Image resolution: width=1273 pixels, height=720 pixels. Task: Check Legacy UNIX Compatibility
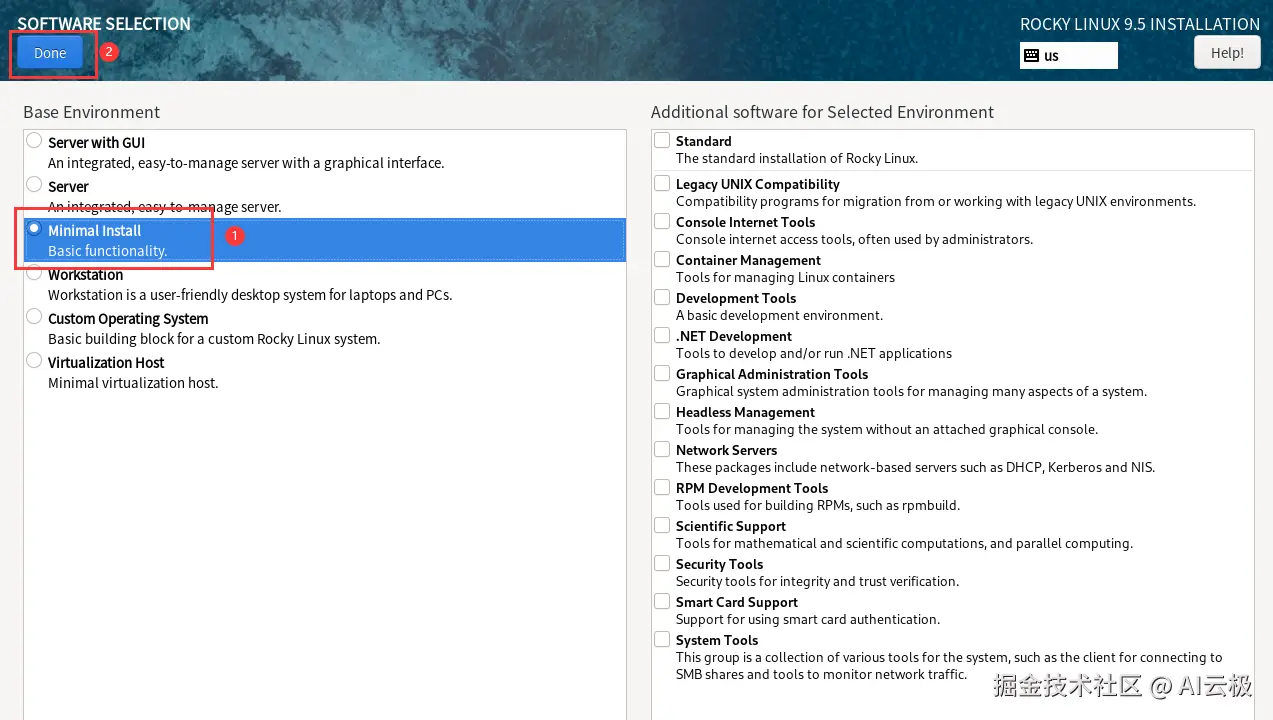[662, 183]
